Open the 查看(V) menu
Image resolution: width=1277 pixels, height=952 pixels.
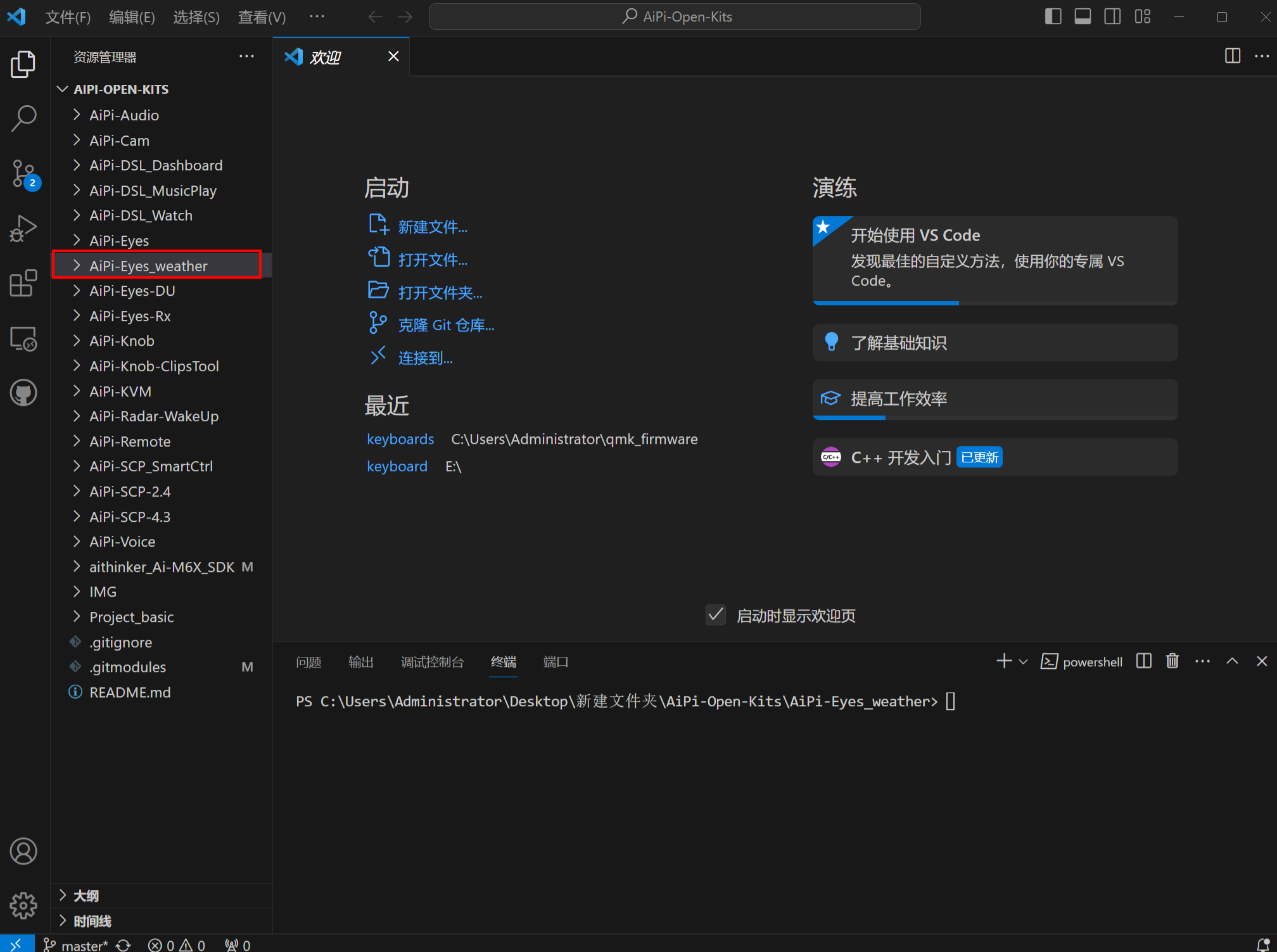click(x=262, y=17)
